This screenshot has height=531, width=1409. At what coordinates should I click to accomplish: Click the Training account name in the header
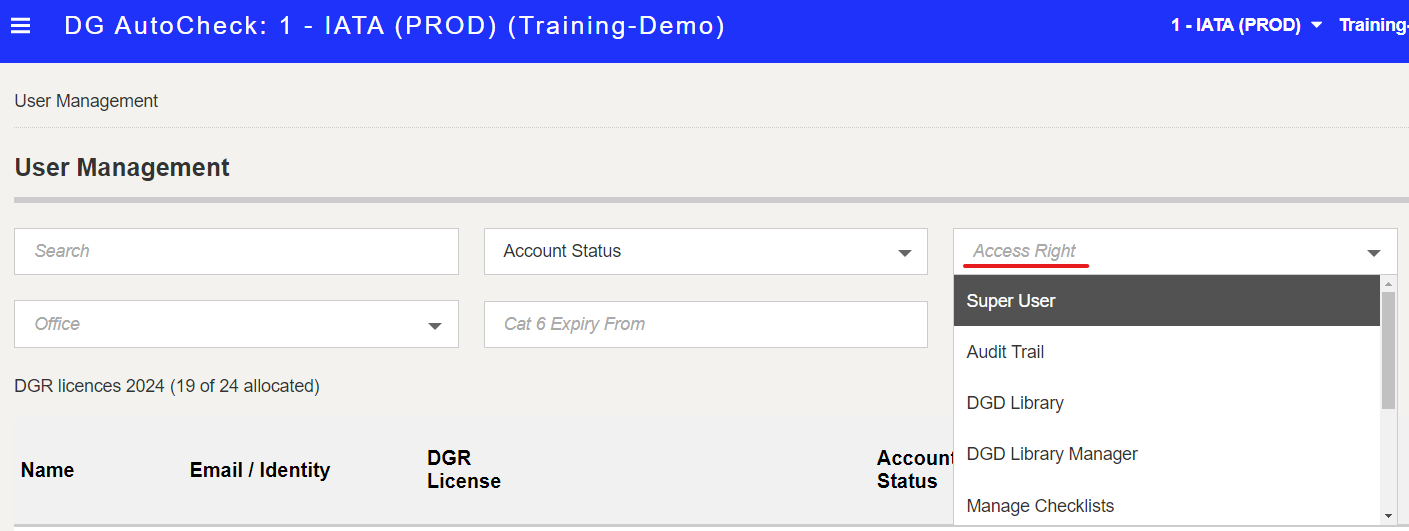(x=1373, y=26)
